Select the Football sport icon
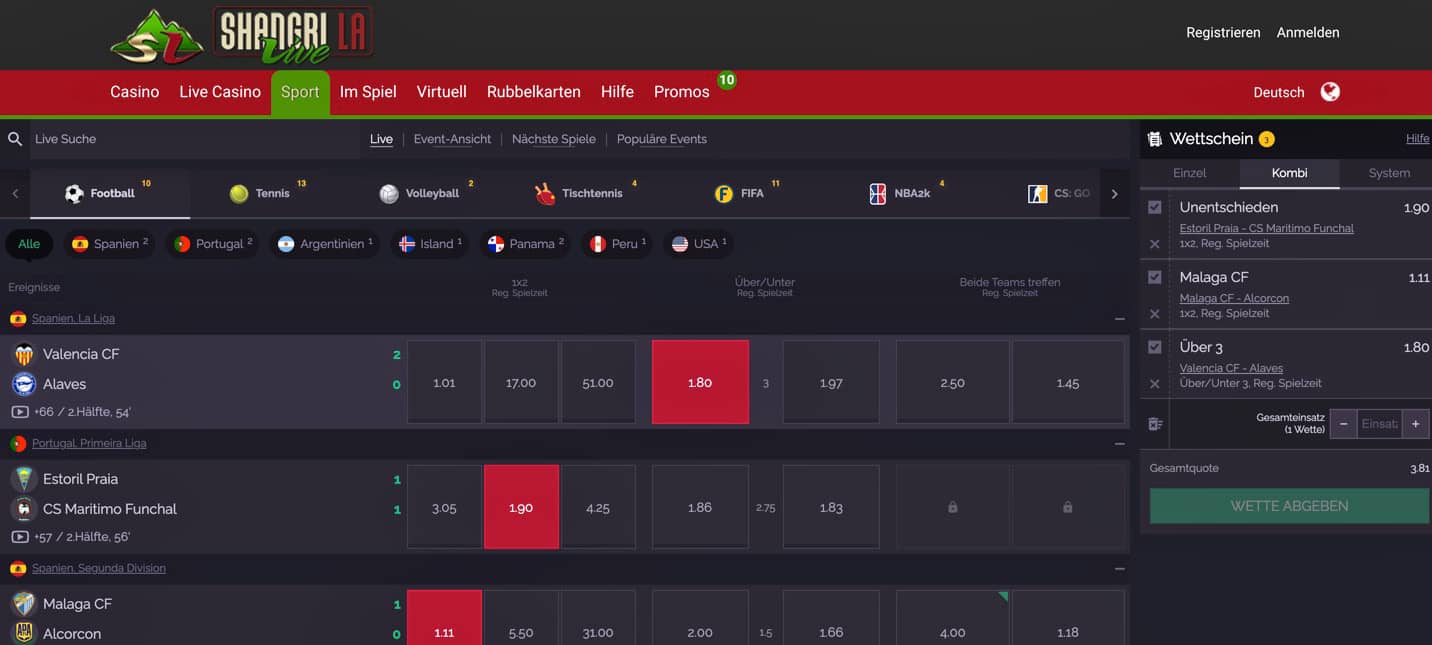The width and height of the screenshot is (1432, 645). point(74,194)
